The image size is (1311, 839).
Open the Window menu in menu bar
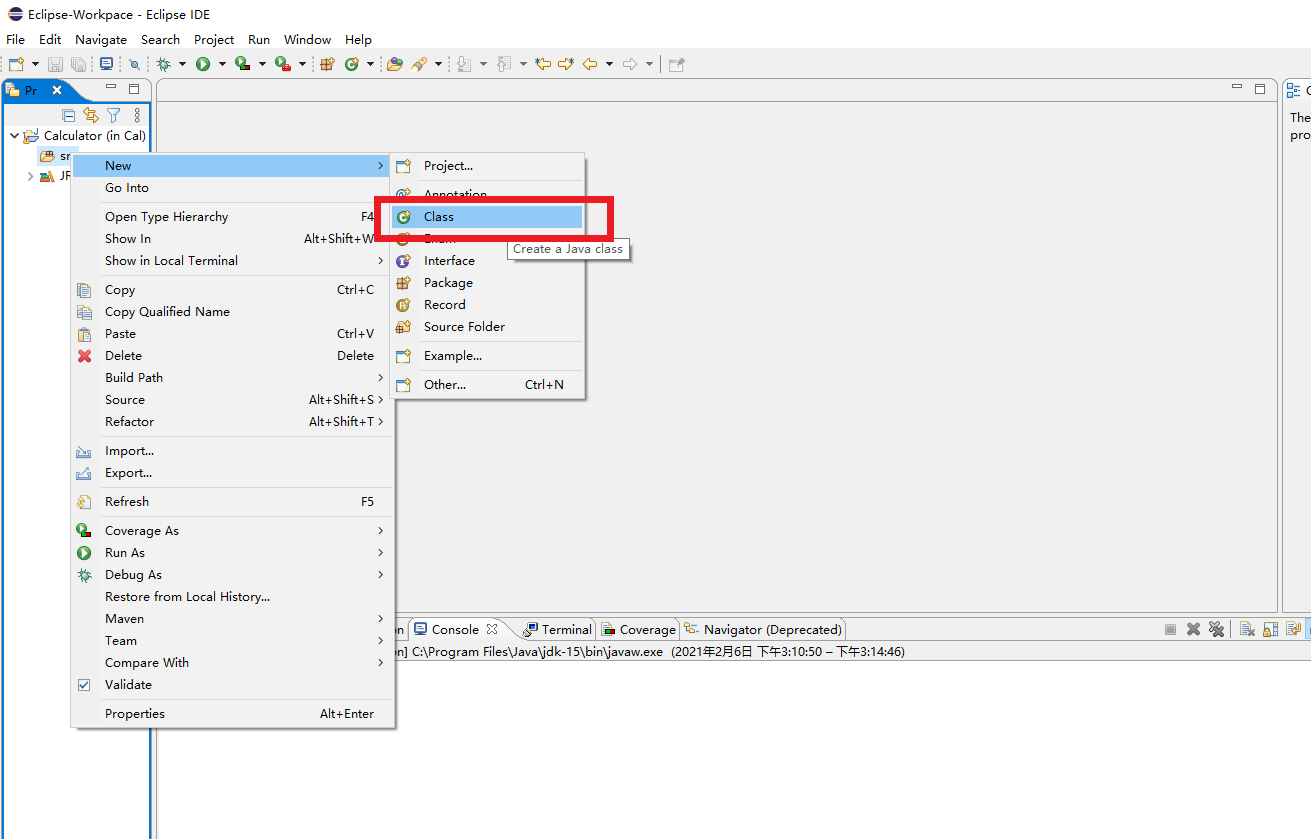tap(307, 40)
